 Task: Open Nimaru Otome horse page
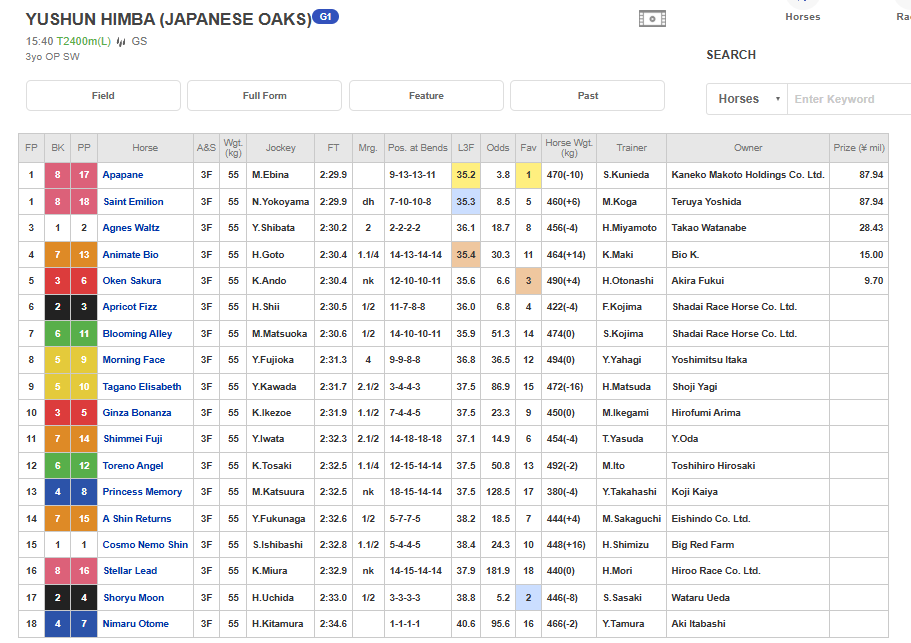pos(135,623)
